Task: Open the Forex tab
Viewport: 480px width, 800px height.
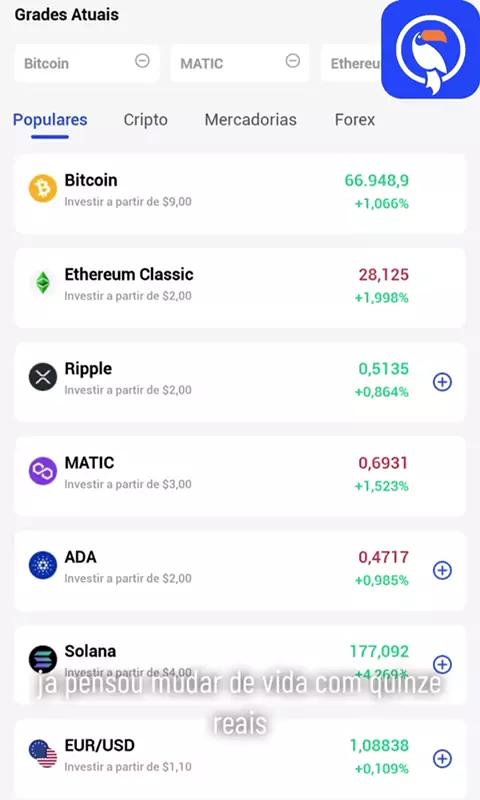Action: pos(355,119)
